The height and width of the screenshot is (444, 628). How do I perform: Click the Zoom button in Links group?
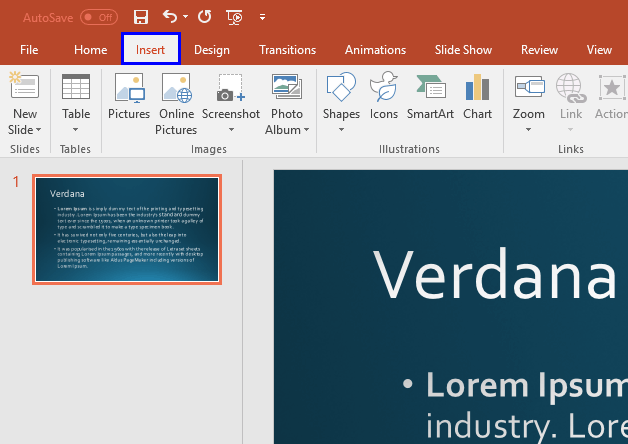pos(529,102)
